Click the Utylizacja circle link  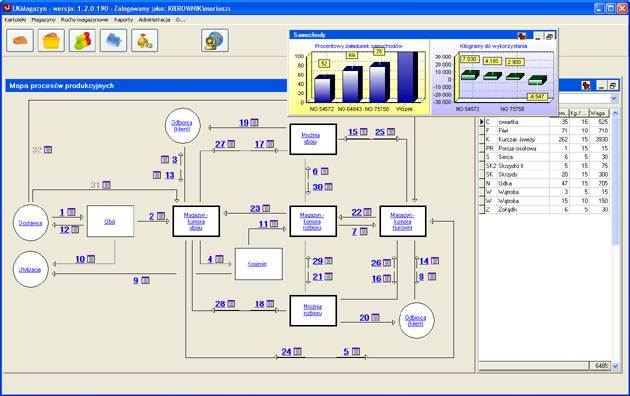(x=30, y=269)
